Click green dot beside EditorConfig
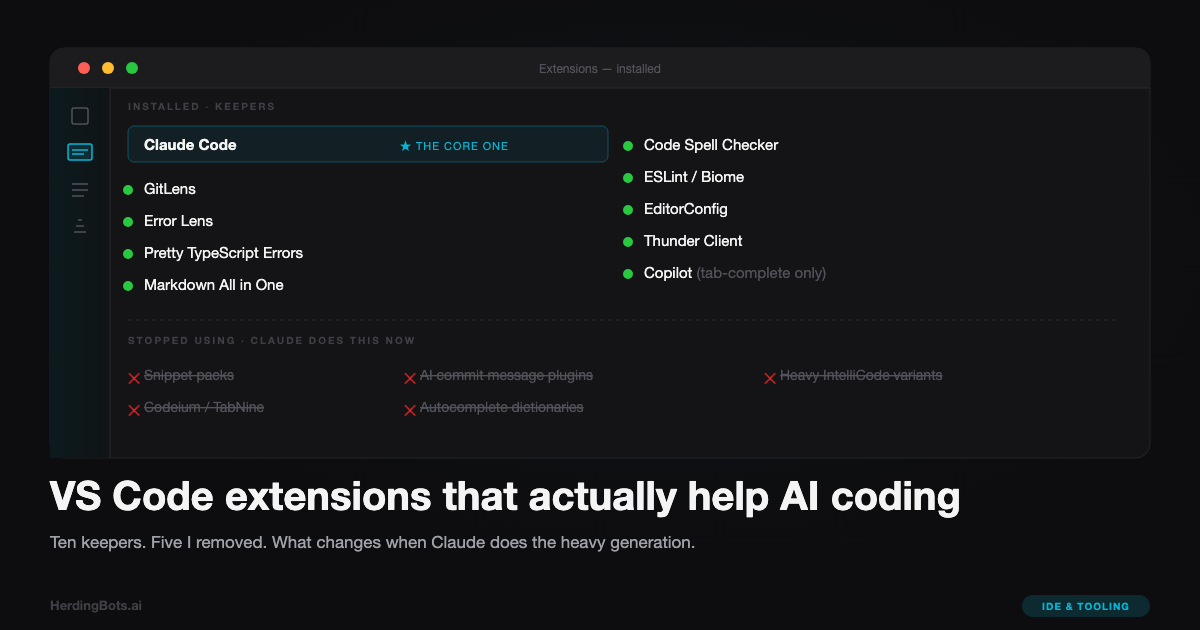Screen dimensions: 1200x630 point(628,210)
